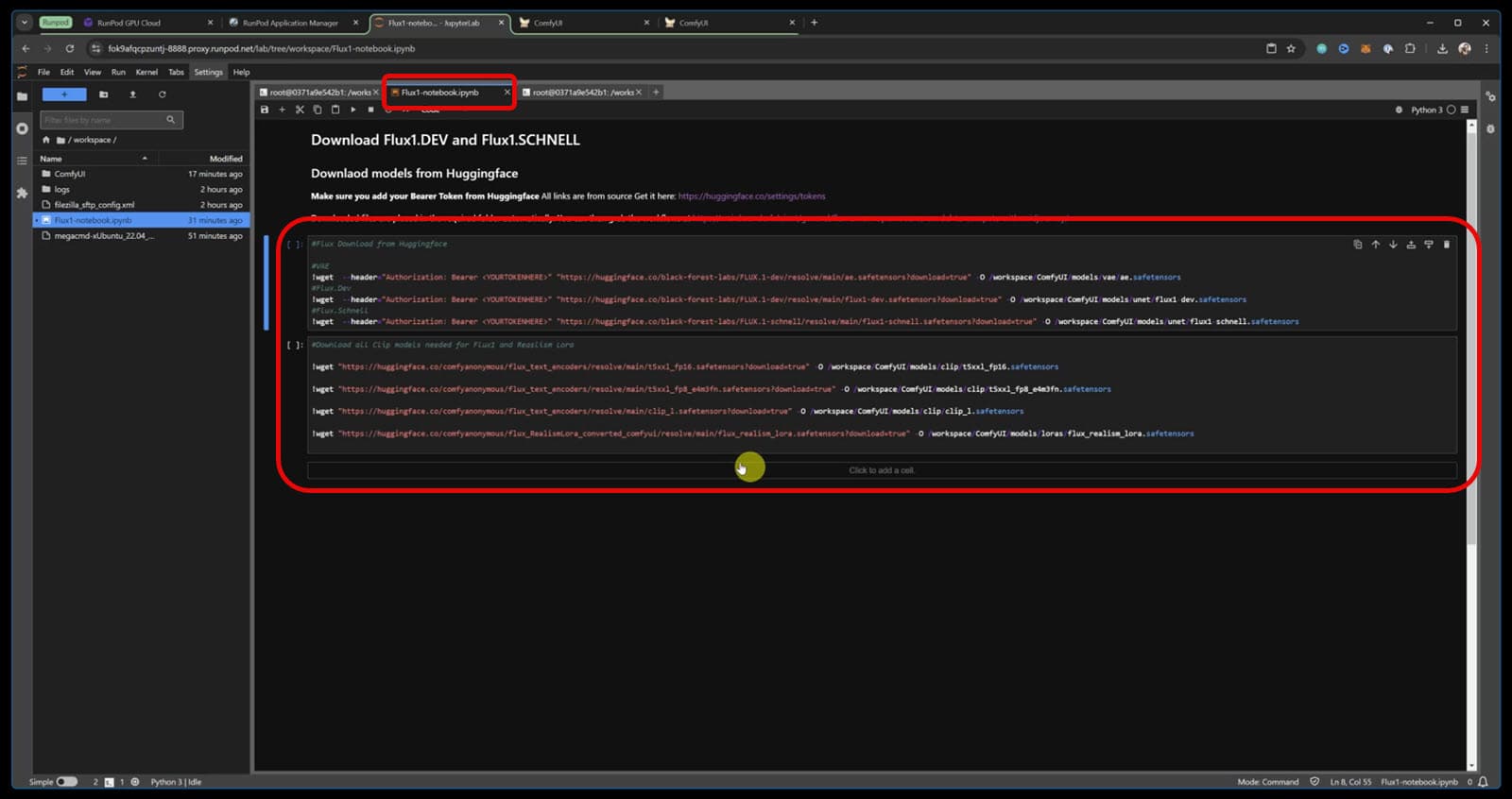Open the Table of Contents sidebar
This screenshot has height=799, width=1512.
click(22, 161)
